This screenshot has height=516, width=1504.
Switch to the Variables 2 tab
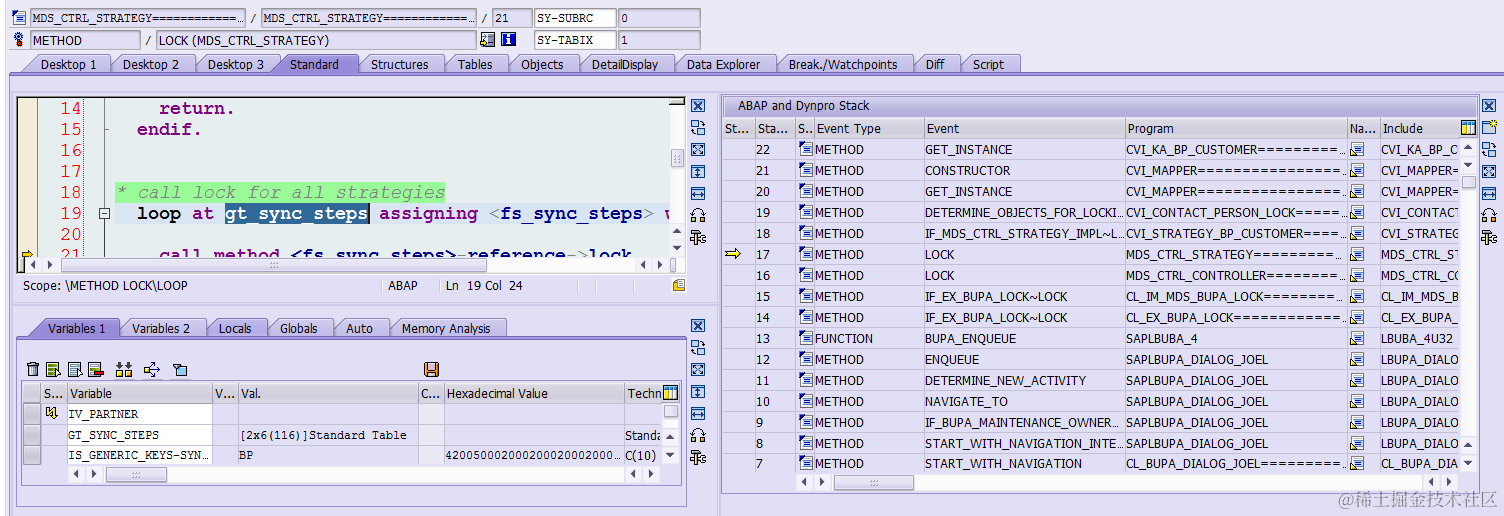click(x=160, y=328)
